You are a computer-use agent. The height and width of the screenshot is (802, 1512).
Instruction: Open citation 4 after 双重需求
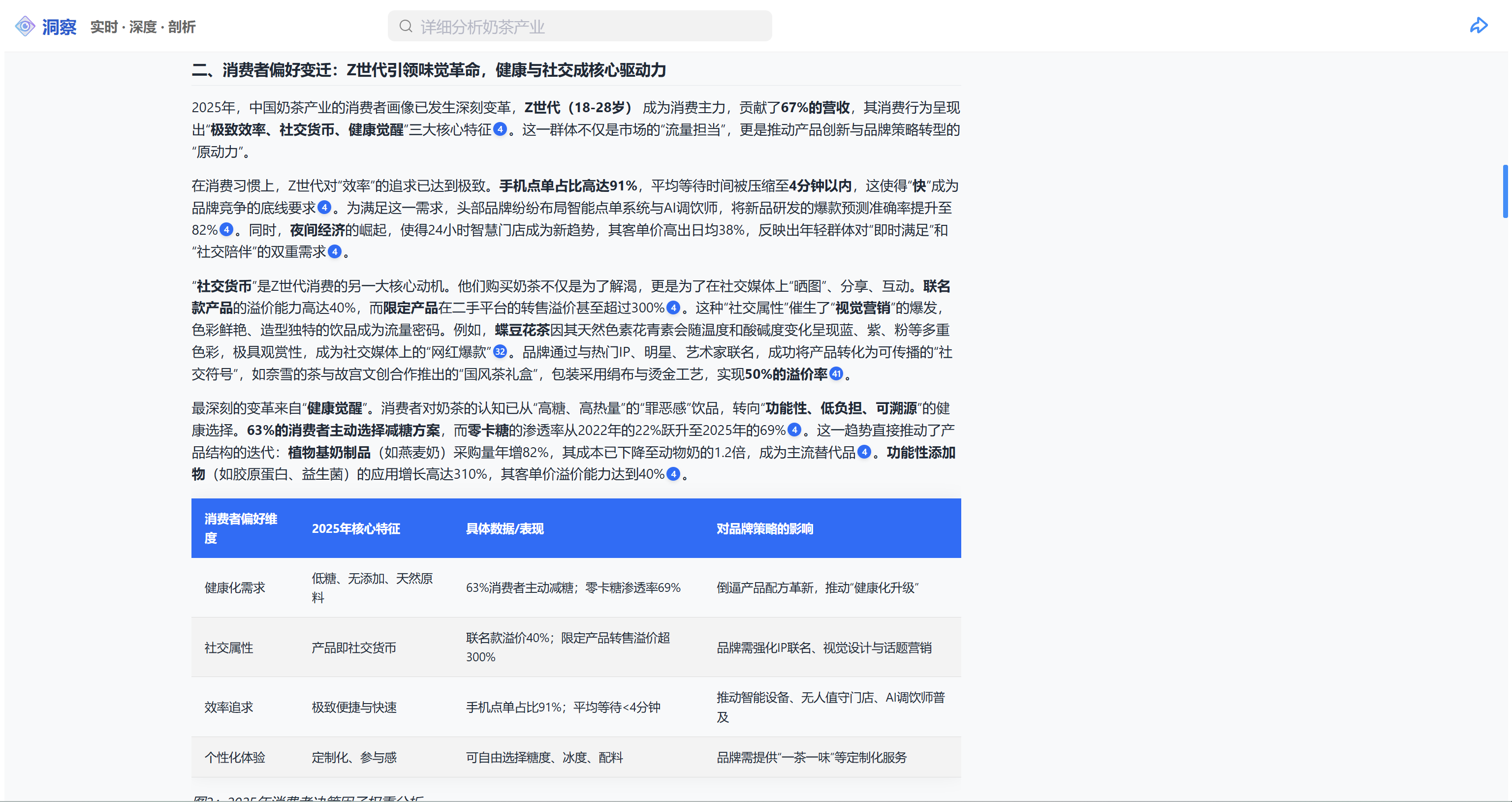(335, 252)
